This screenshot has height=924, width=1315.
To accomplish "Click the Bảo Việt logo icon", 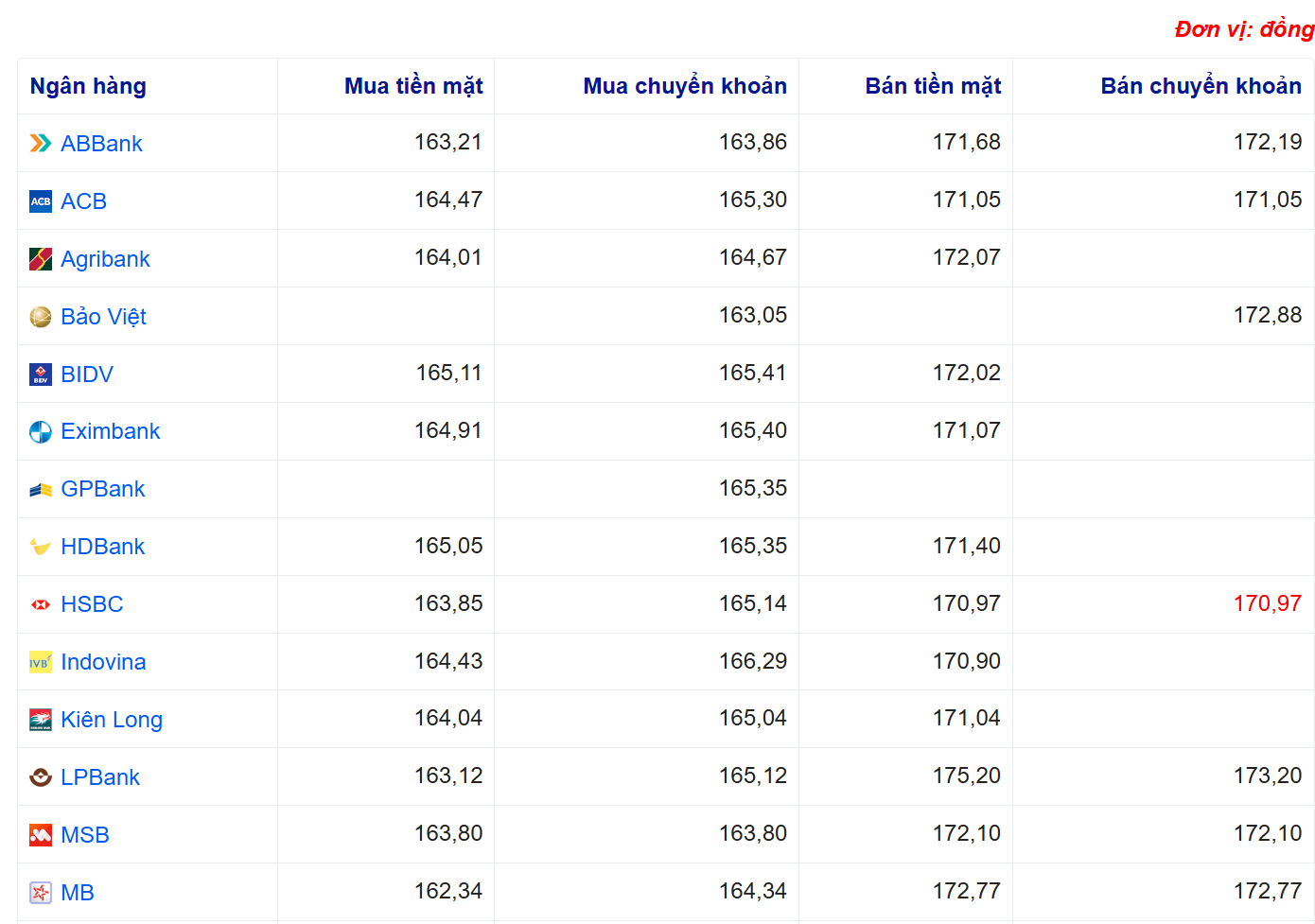I will (x=41, y=317).
